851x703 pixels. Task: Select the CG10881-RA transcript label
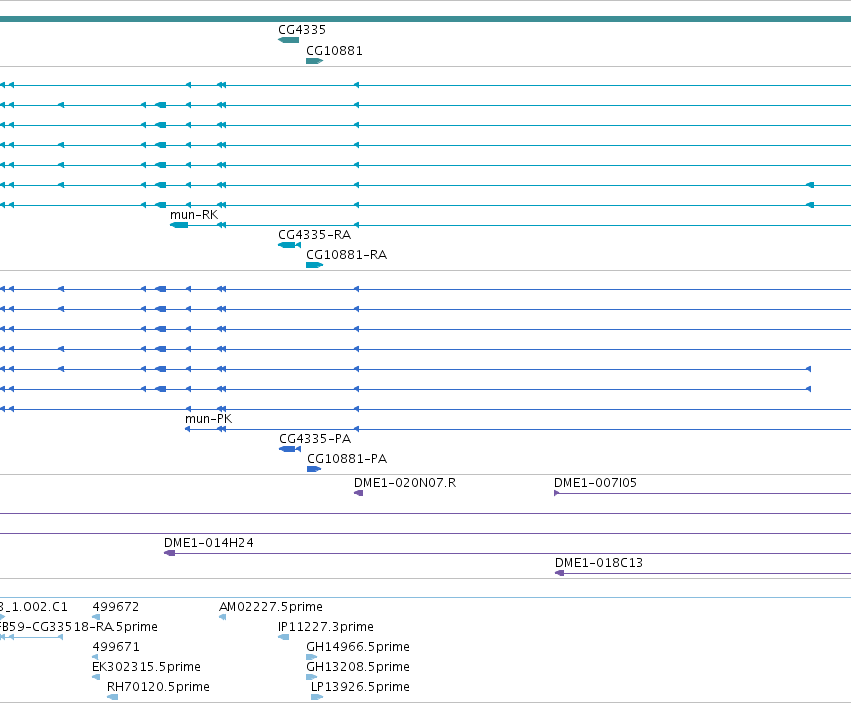click(346, 255)
